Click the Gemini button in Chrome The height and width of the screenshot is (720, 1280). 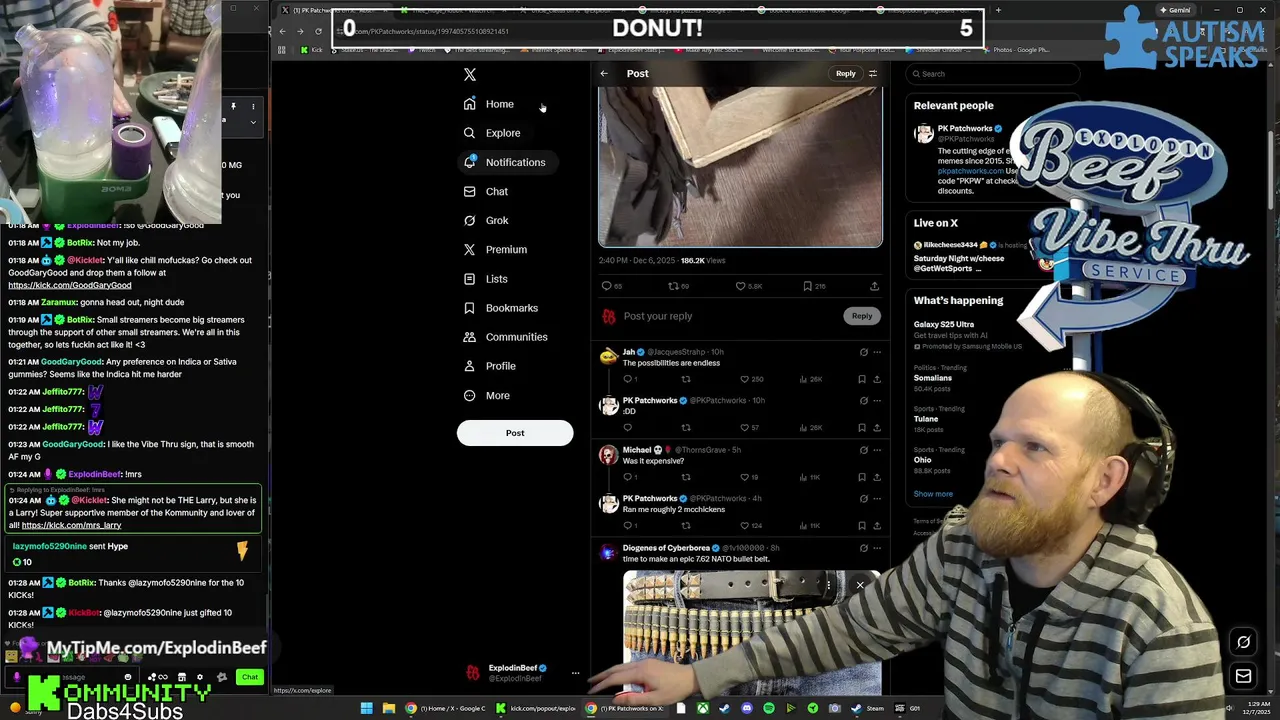point(1173,10)
